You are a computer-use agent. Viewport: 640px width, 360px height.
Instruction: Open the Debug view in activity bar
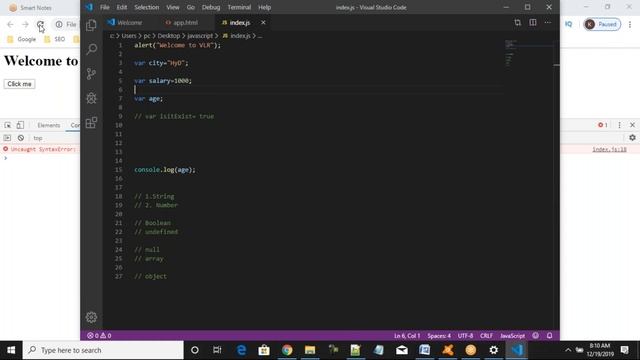(91, 98)
